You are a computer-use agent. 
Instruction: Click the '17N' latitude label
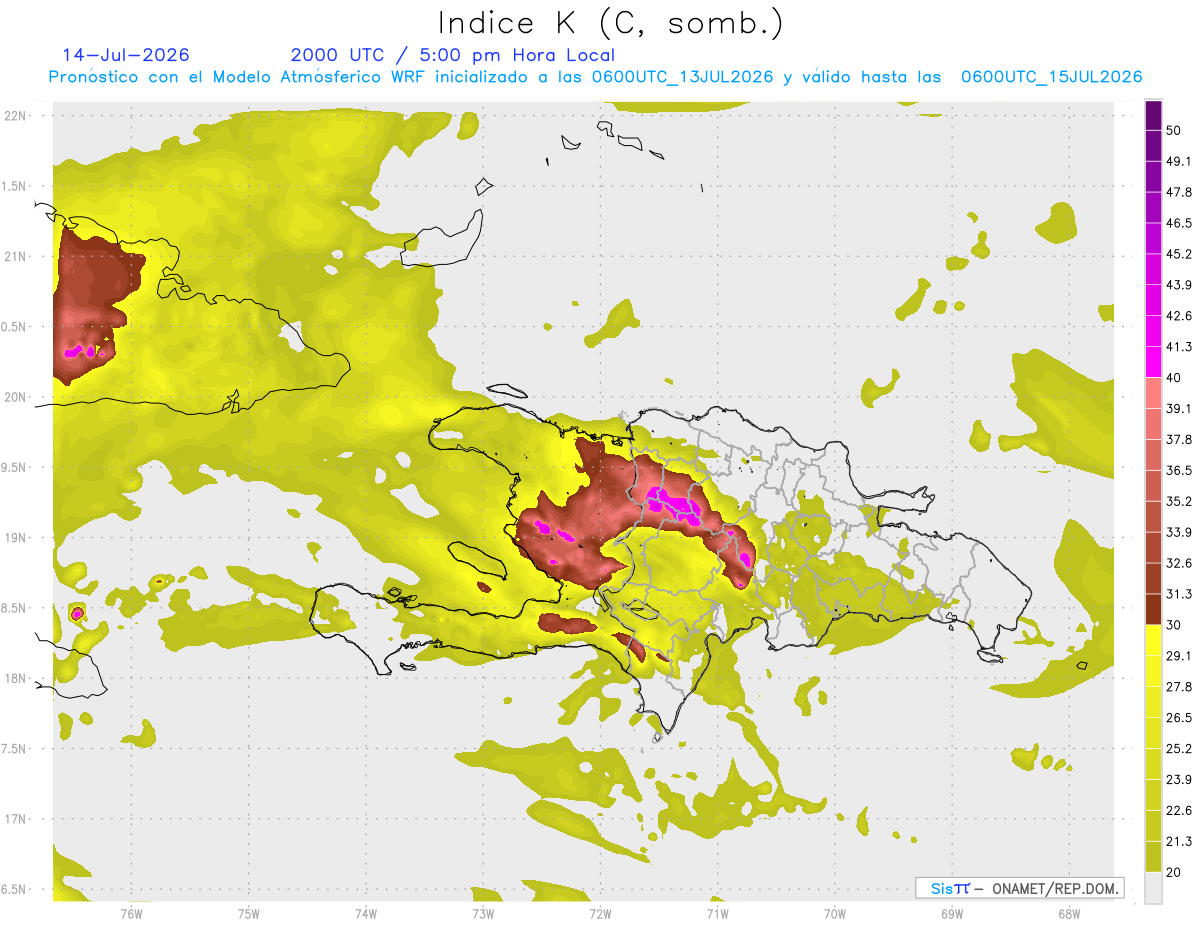15,819
